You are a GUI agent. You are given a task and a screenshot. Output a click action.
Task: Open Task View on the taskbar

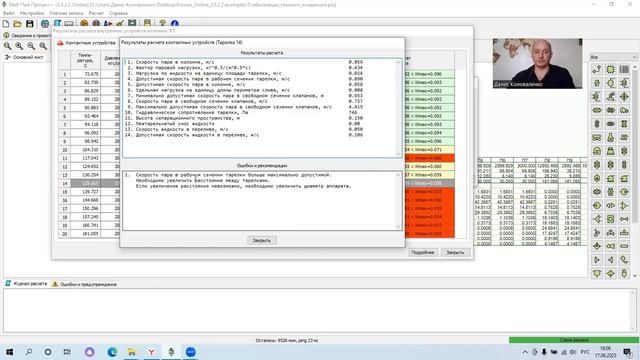pos(67,352)
